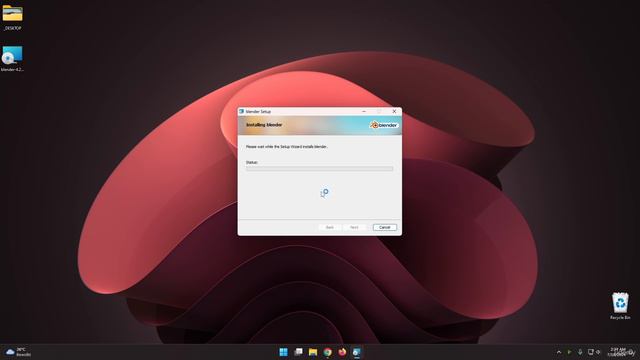The height and width of the screenshot is (360, 640).
Task: Click the Blender logo in the installer banner
Action: coord(384,125)
